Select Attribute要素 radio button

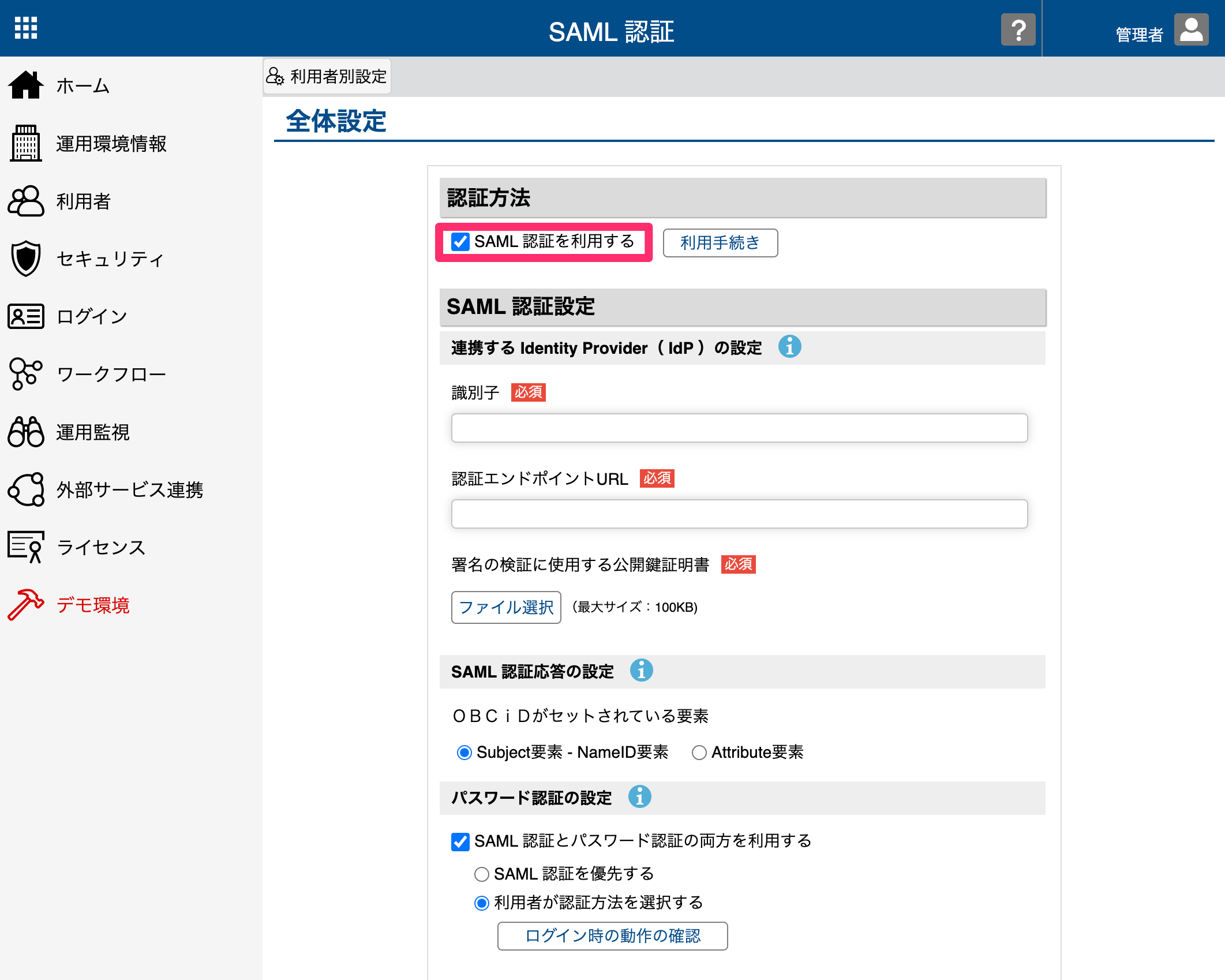(x=699, y=753)
